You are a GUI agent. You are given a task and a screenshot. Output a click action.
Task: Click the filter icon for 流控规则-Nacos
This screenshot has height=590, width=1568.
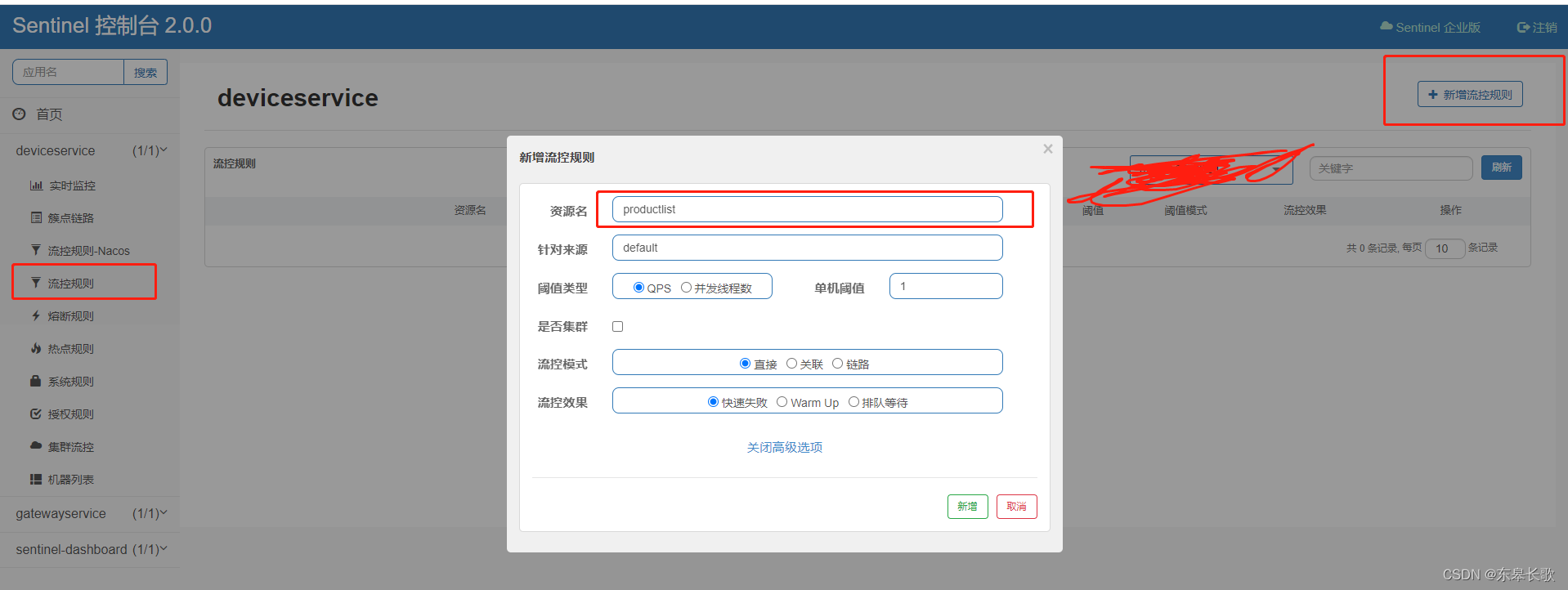click(x=36, y=250)
